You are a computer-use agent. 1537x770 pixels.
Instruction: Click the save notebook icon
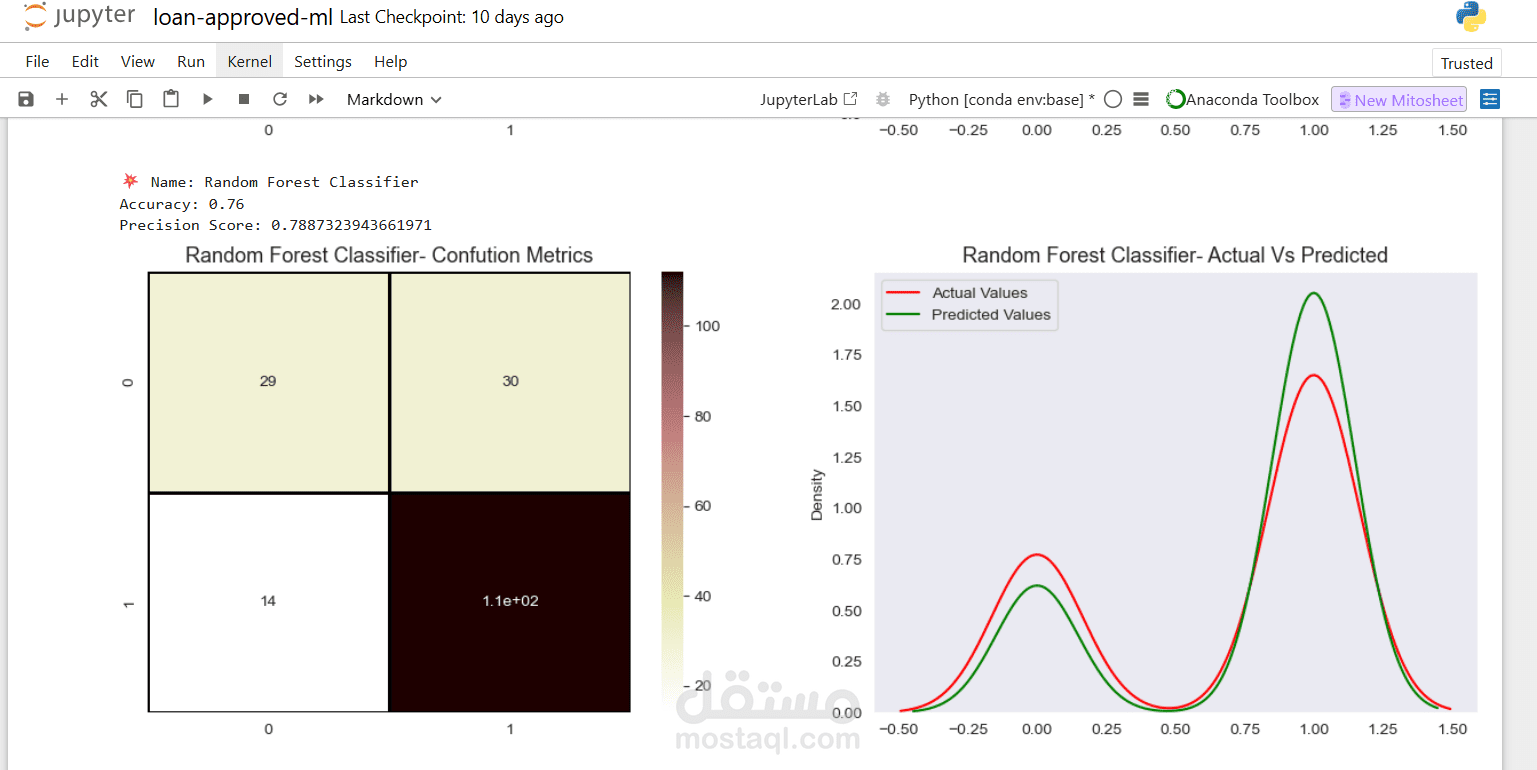[x=26, y=99]
